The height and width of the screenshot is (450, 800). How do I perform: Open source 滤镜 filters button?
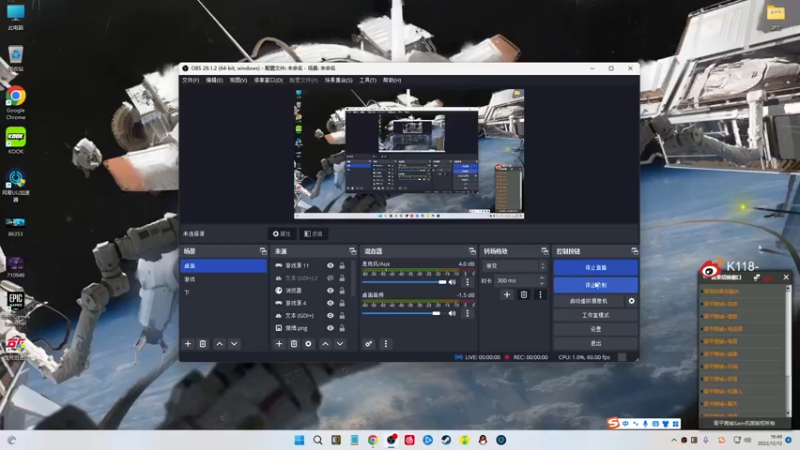313,234
